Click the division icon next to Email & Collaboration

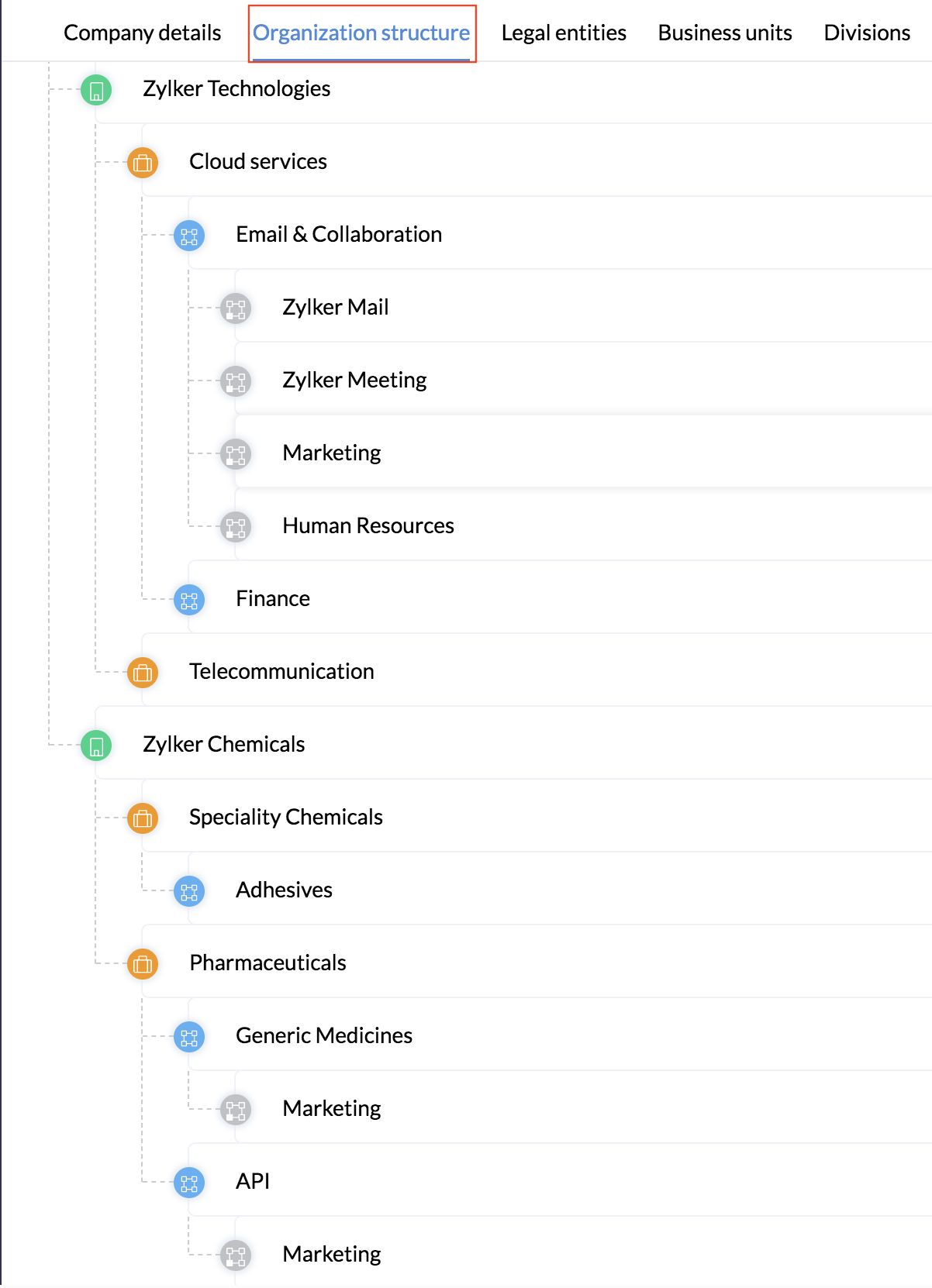pos(188,236)
